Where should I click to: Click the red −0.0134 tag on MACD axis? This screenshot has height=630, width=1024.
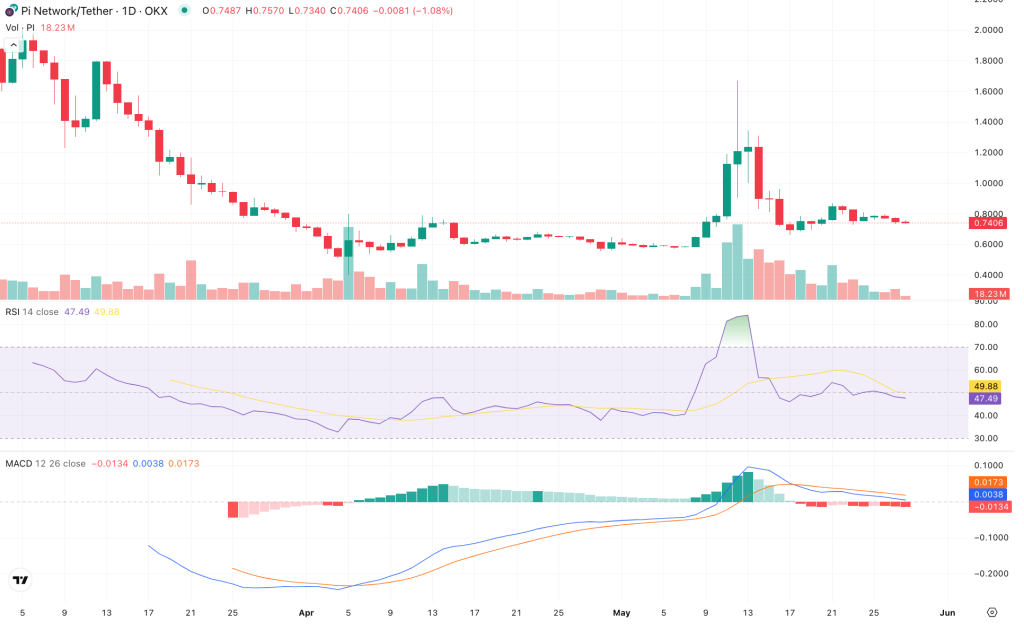989,507
